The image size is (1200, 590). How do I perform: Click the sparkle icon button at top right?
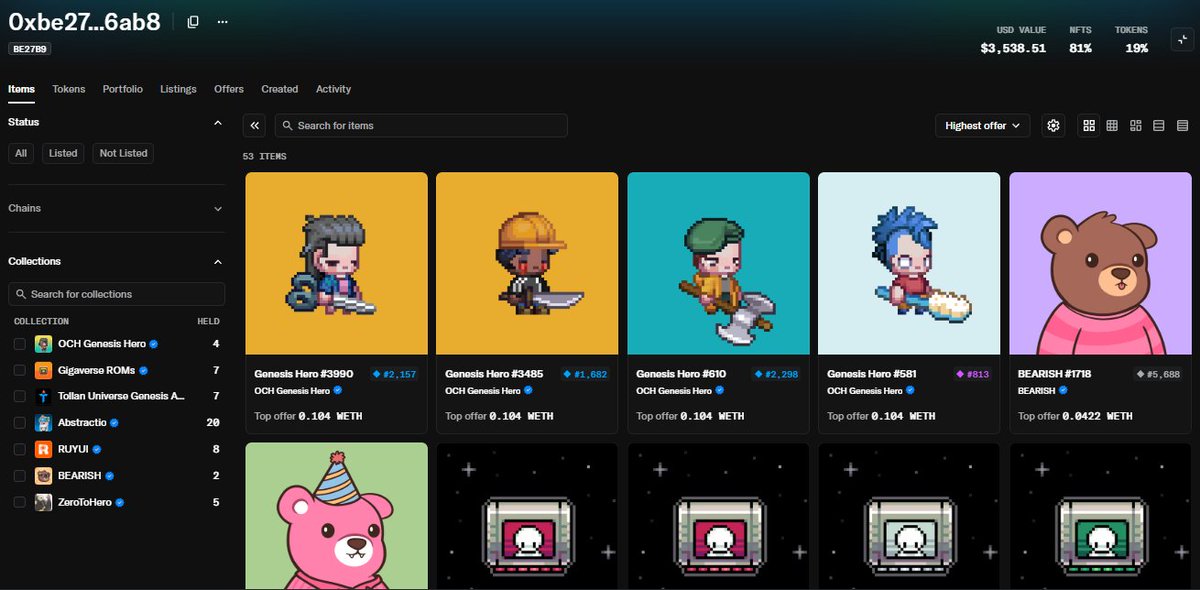click(1181, 39)
